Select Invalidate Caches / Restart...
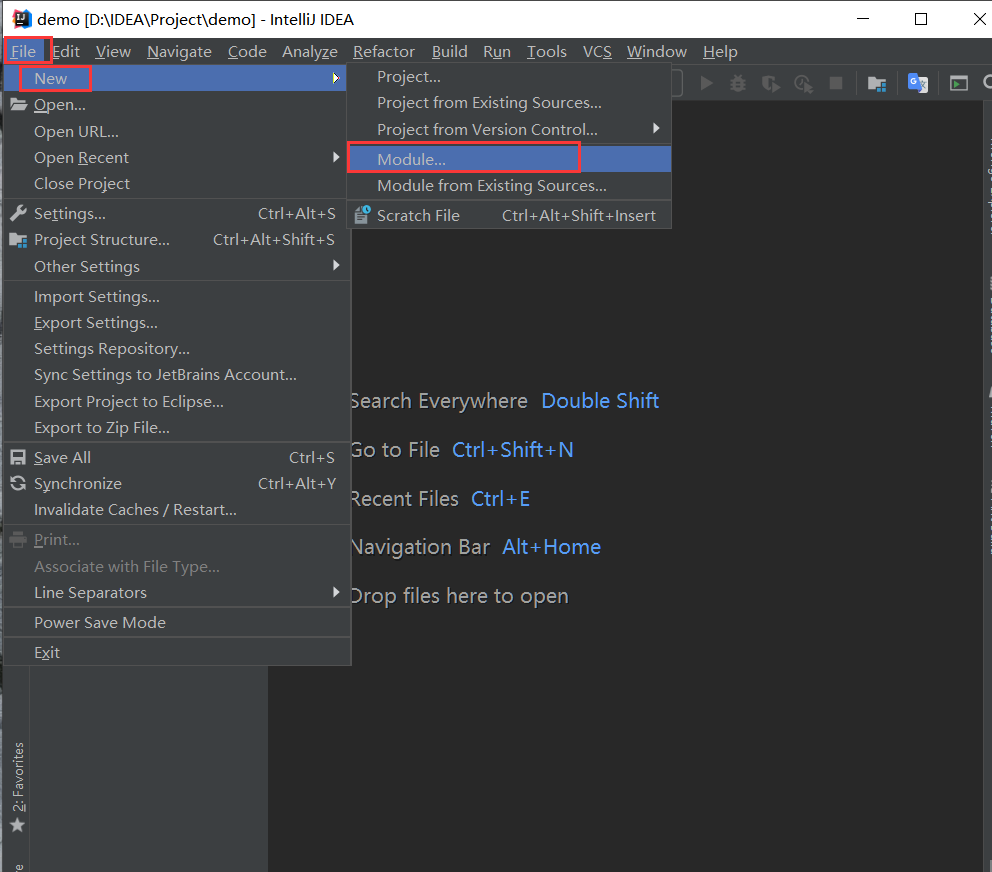The width and height of the screenshot is (992, 872). [175, 509]
